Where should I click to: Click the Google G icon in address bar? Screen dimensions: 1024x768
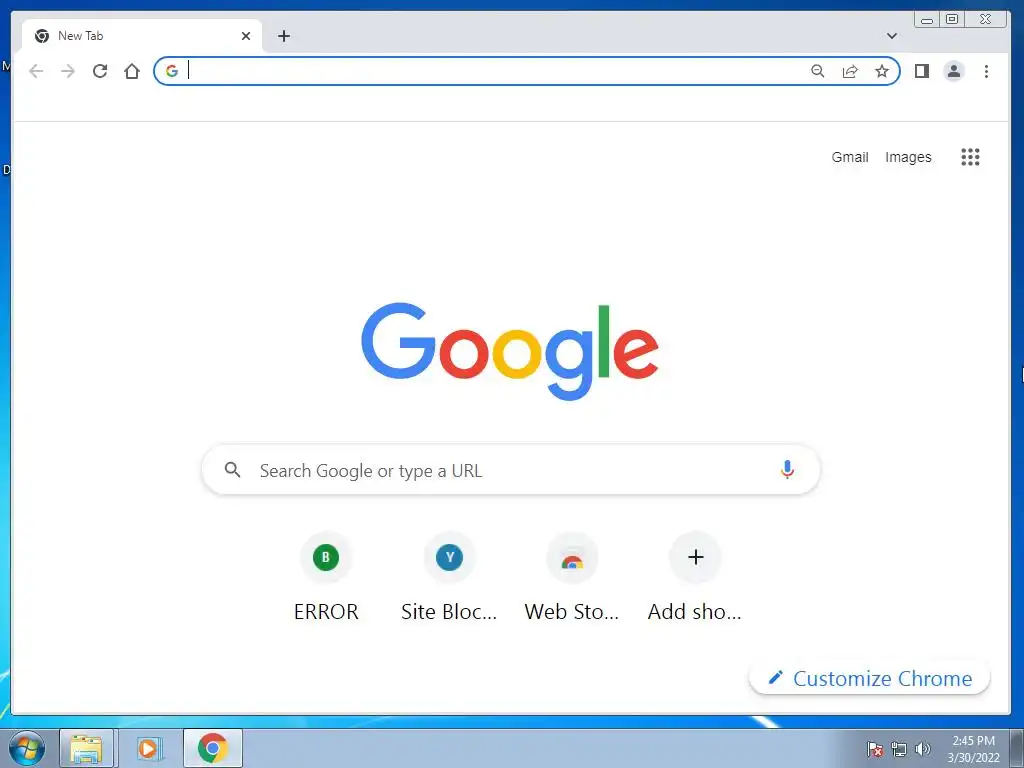click(x=172, y=71)
